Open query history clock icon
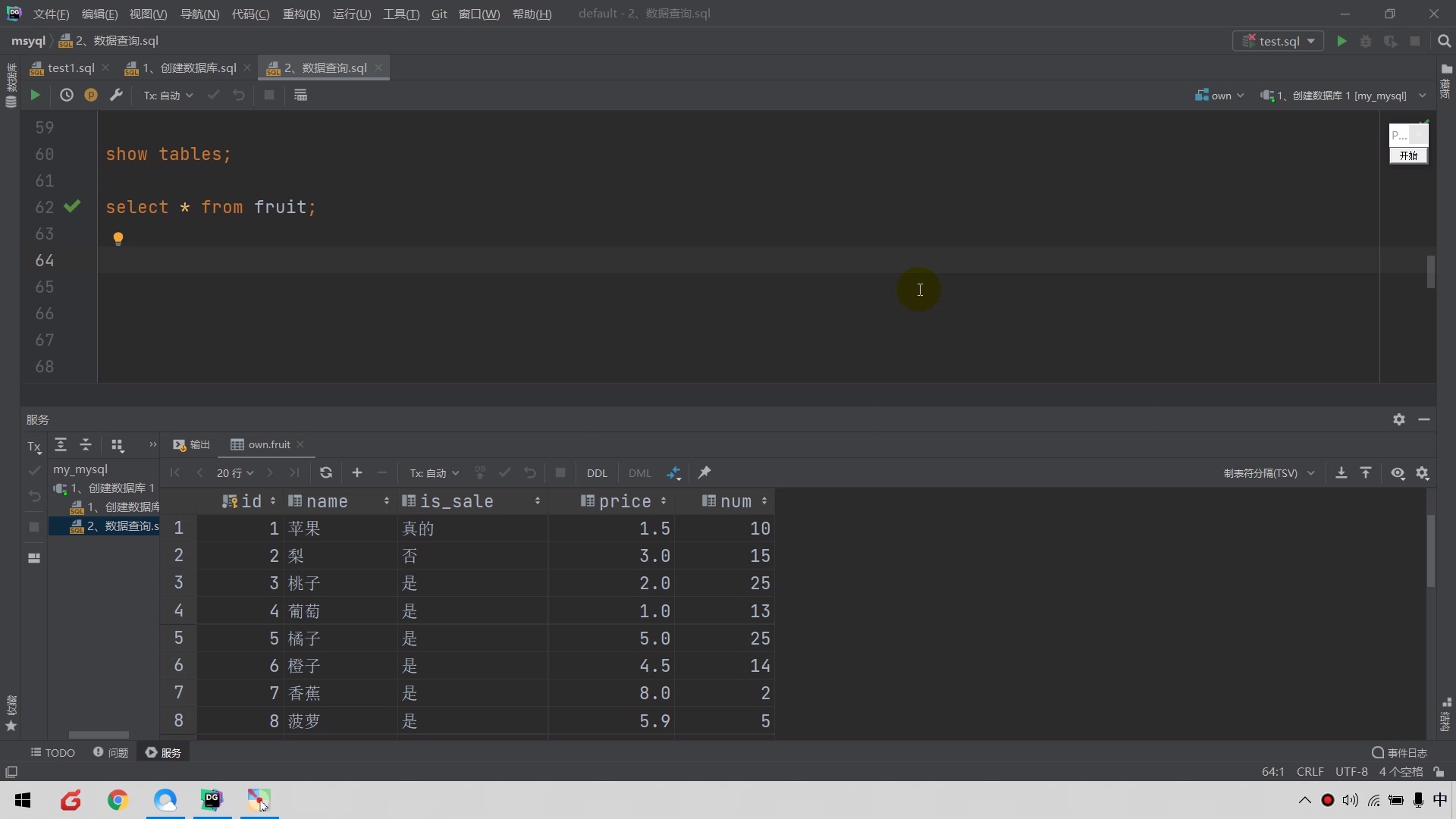1456x819 pixels. (x=67, y=95)
